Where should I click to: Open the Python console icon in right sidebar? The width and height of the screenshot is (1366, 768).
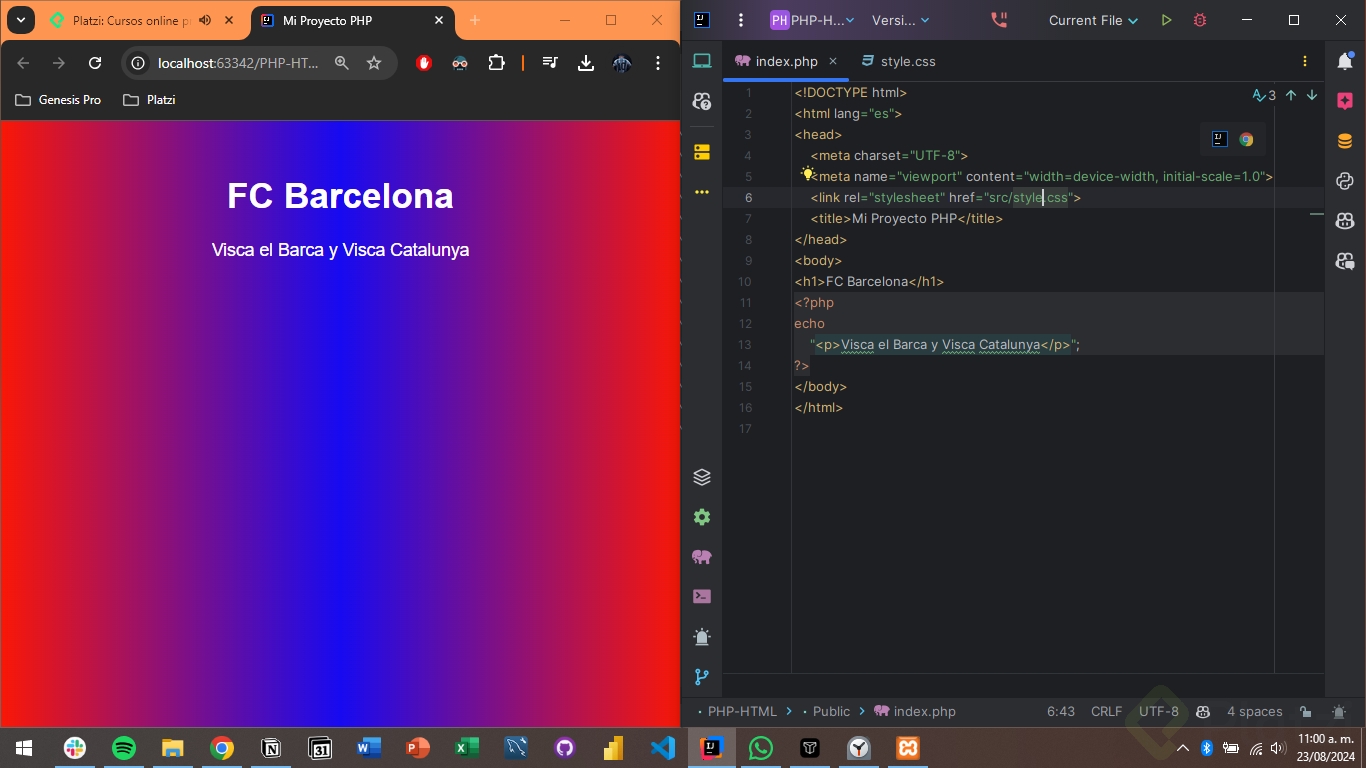pyautogui.click(x=1345, y=181)
